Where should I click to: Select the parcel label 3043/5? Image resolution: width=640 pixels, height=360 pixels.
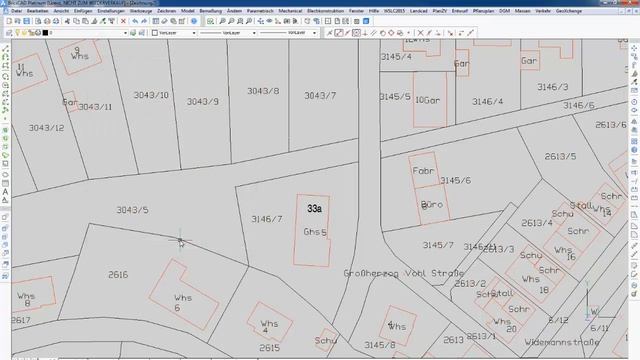pyautogui.click(x=133, y=210)
